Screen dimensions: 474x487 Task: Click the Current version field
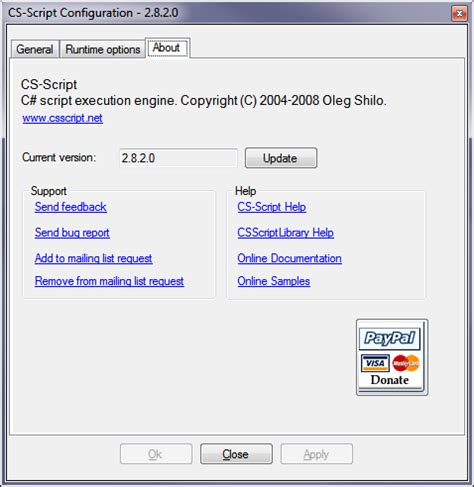coord(178,158)
